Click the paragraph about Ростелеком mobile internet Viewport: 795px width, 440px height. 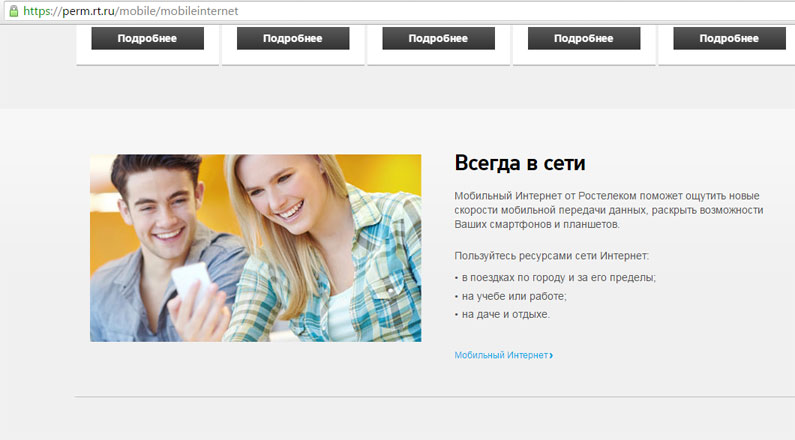click(608, 210)
